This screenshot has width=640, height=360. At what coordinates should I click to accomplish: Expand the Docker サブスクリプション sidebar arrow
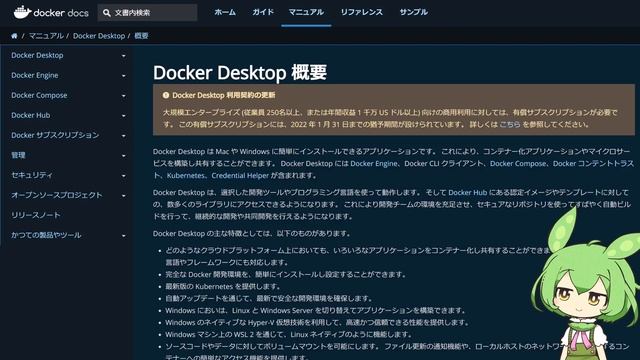(124, 136)
